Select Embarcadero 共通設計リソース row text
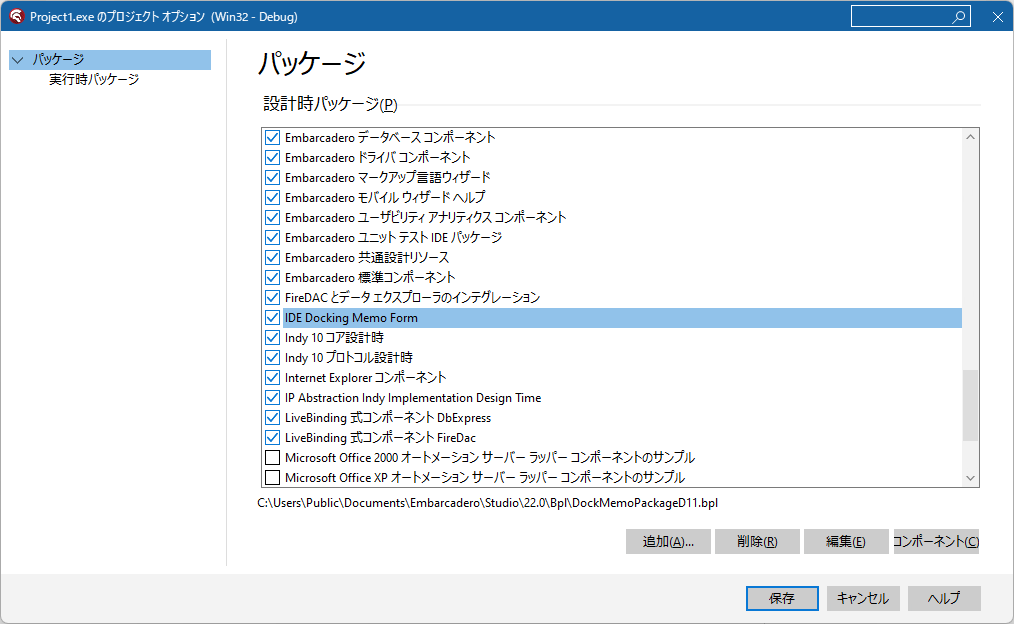This screenshot has width=1014, height=624. (x=367, y=258)
